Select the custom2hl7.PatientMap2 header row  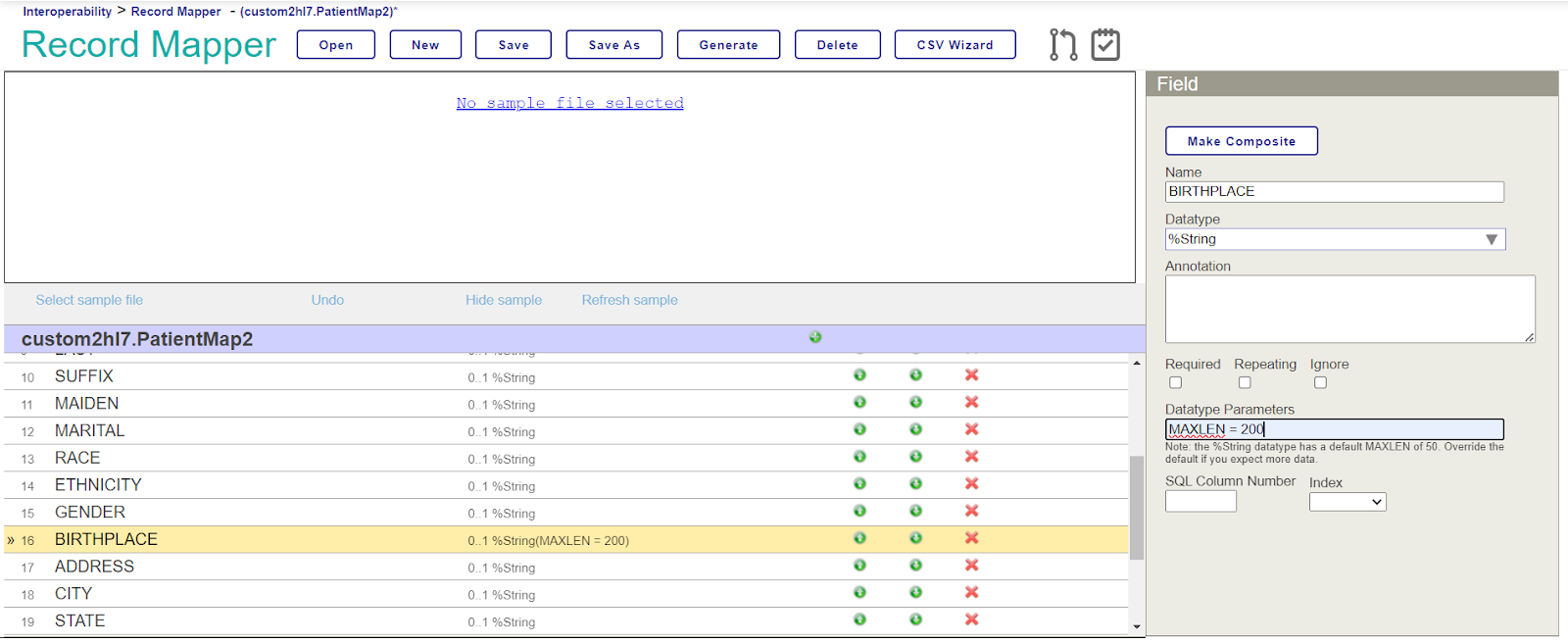[574, 339]
